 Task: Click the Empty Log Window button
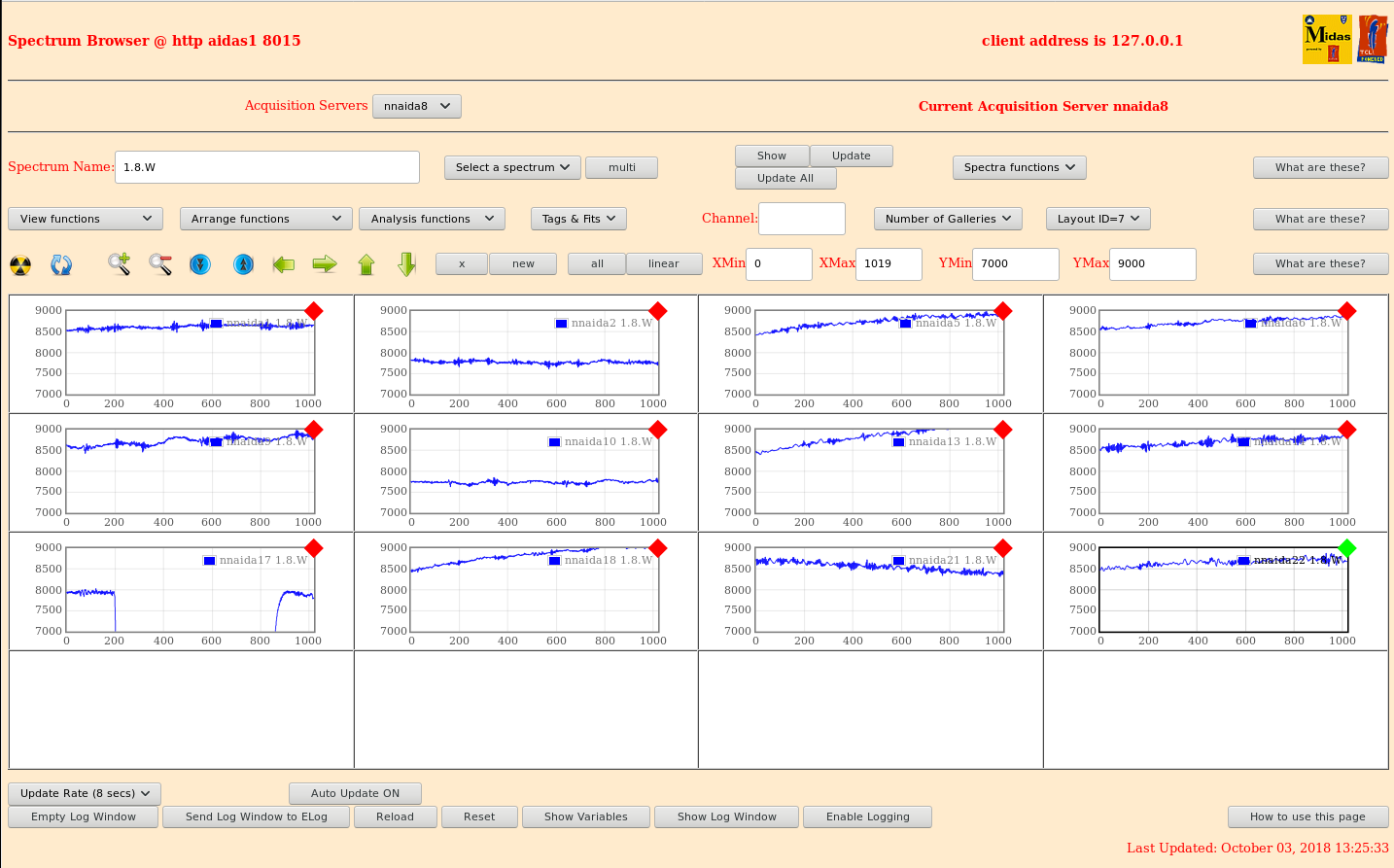[84, 816]
